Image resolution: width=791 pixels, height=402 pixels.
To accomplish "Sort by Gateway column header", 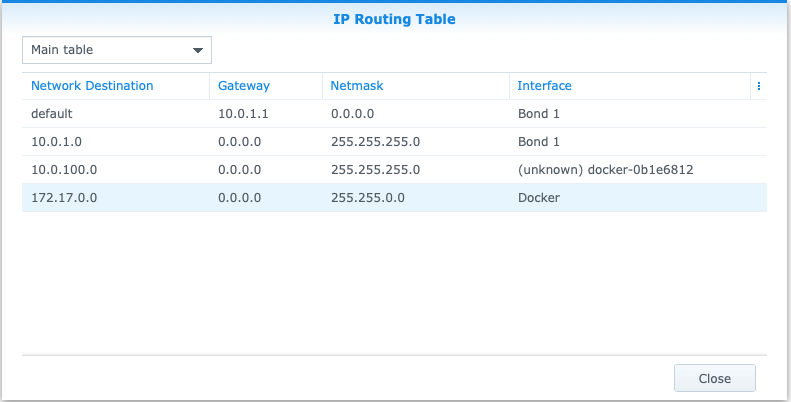I will coord(244,86).
